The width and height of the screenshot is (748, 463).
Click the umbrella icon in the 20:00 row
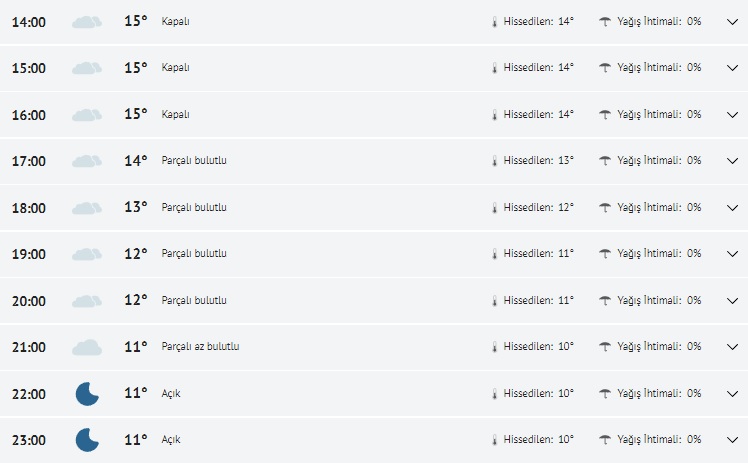(x=605, y=300)
